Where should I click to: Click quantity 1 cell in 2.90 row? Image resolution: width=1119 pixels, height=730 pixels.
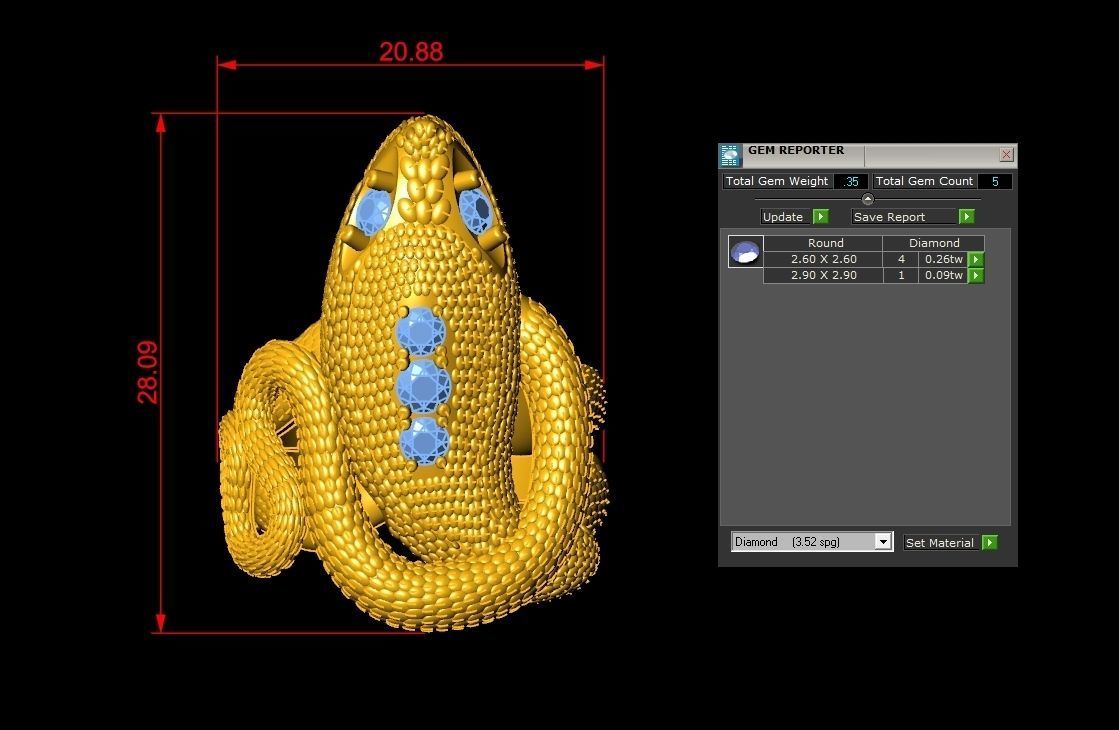(x=901, y=275)
